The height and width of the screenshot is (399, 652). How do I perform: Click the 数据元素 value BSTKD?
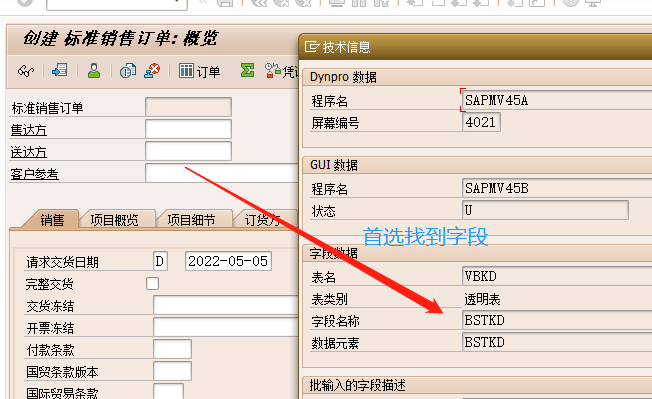(x=557, y=342)
